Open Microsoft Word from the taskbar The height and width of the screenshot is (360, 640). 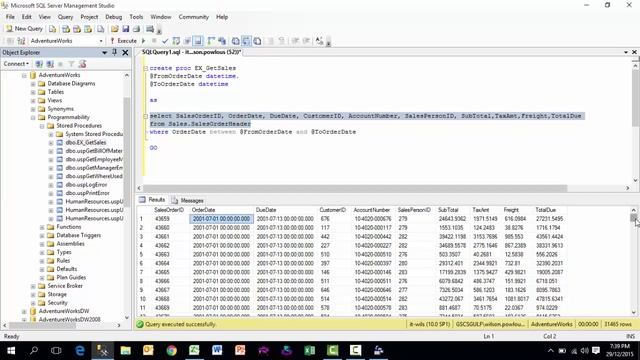click(x=217, y=350)
